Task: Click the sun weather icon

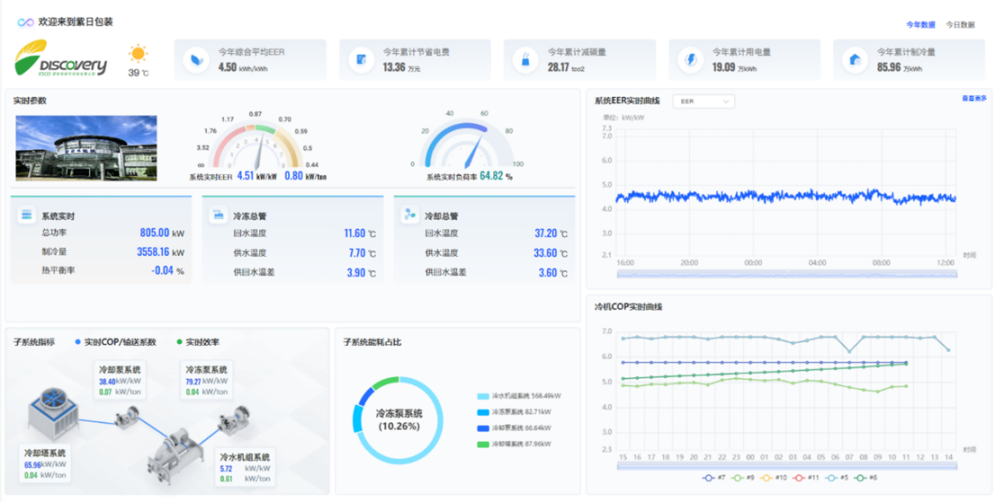Action: 138,53
